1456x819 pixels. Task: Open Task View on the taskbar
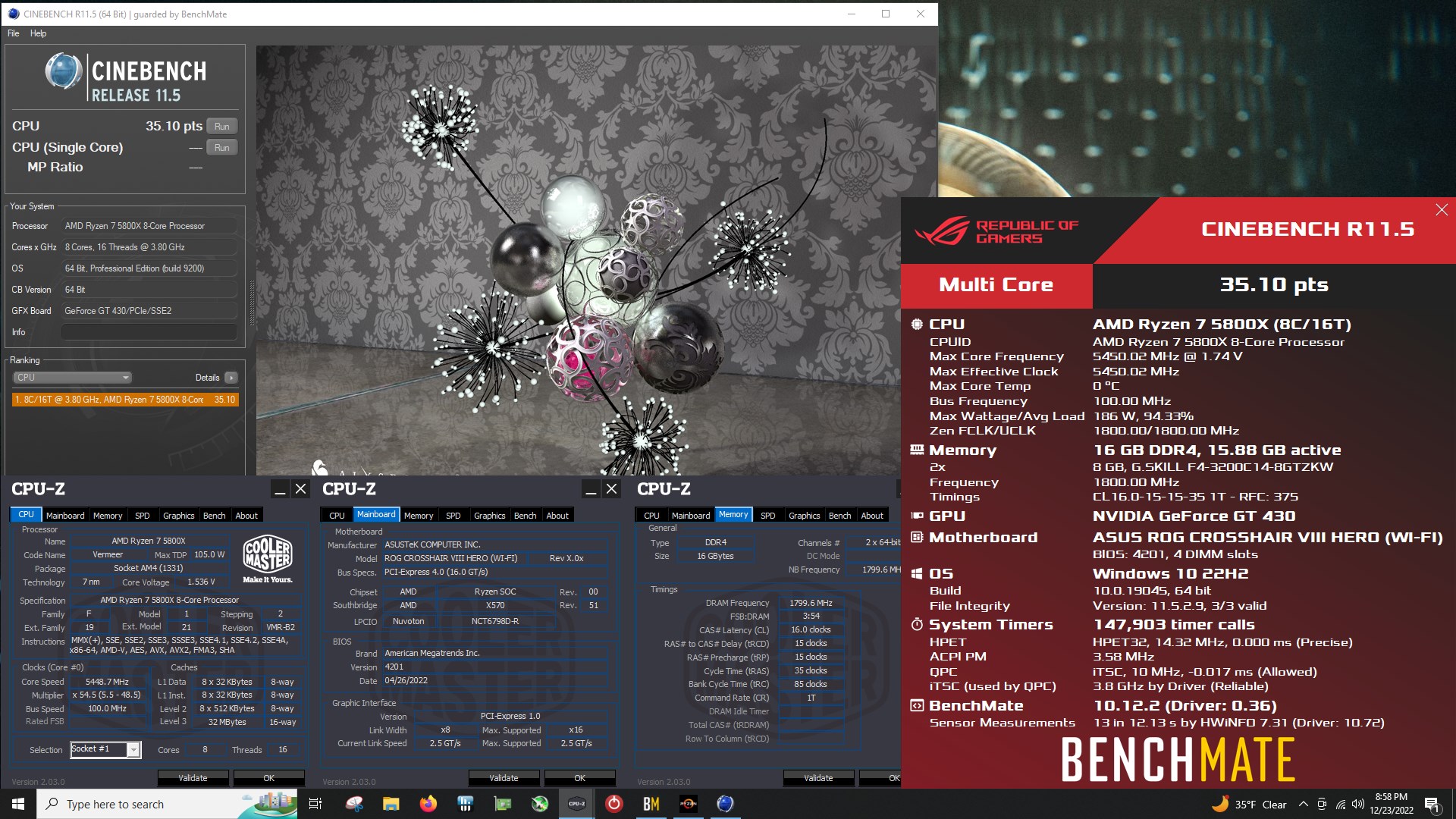[315, 804]
